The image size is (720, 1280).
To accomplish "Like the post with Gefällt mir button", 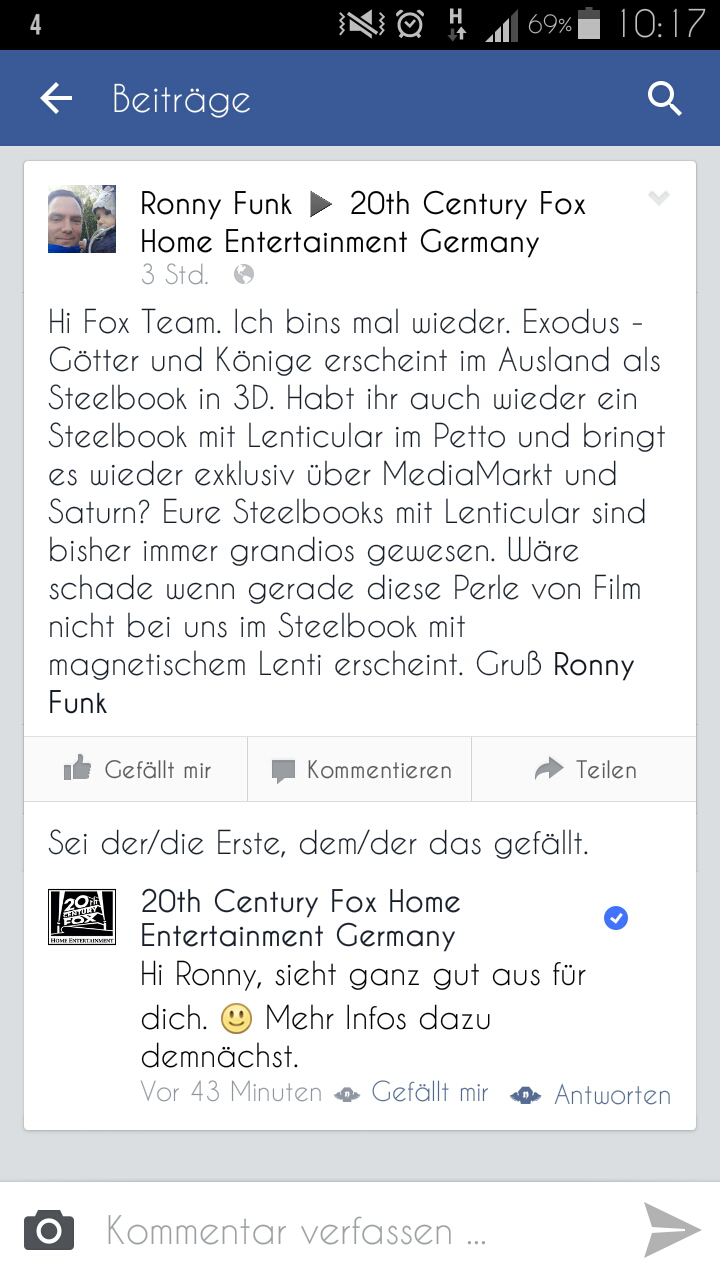I will click(x=136, y=769).
